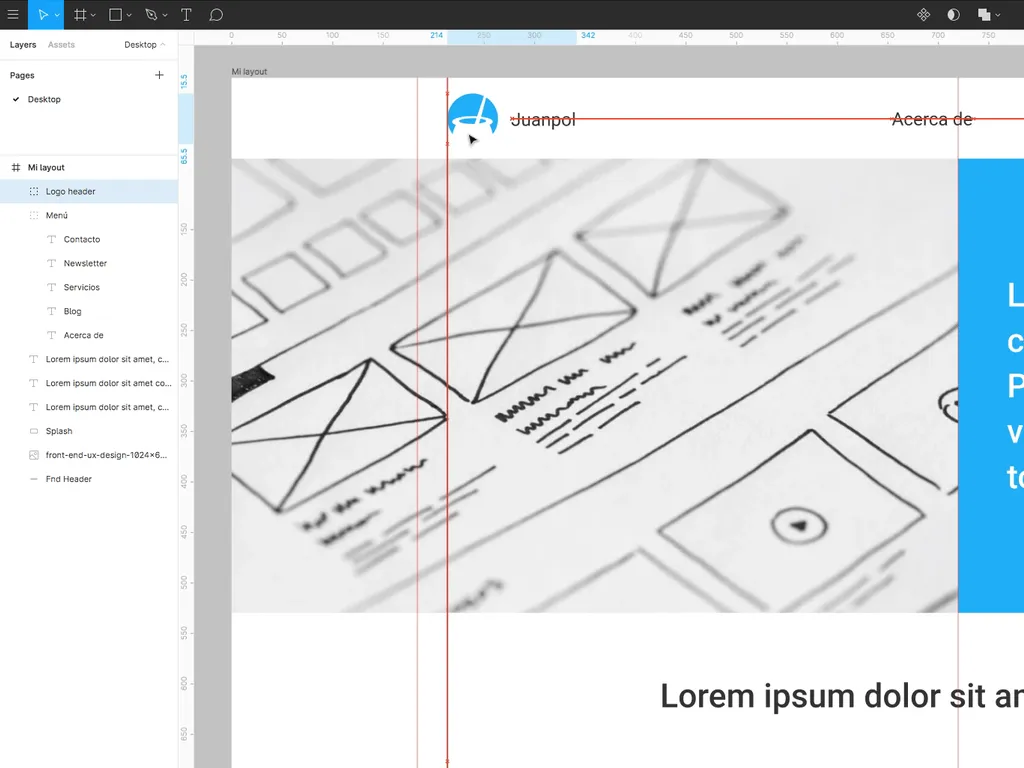Select the Frame tool
The width and height of the screenshot is (1024, 768).
tap(80, 14)
